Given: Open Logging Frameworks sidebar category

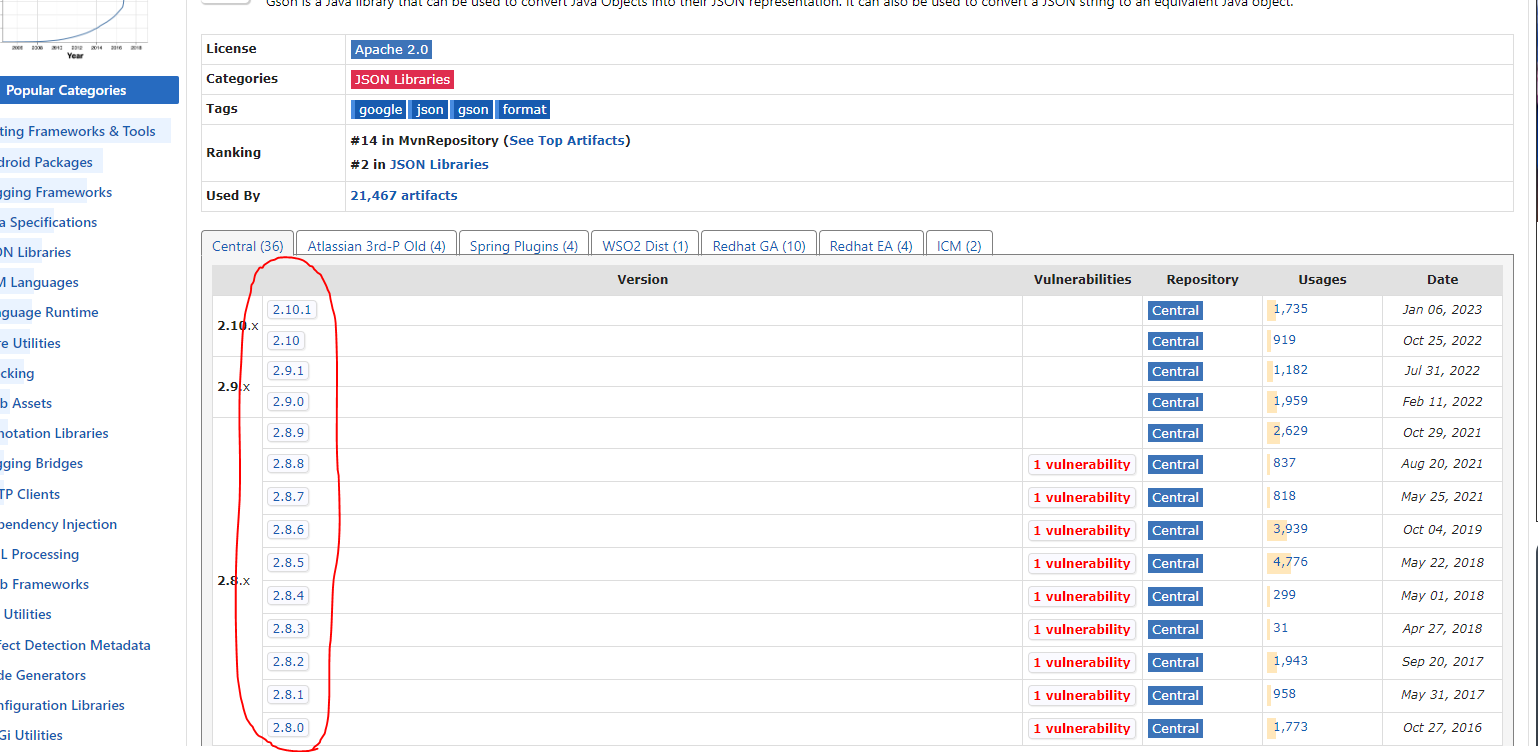Looking at the screenshot, I should tap(56, 192).
